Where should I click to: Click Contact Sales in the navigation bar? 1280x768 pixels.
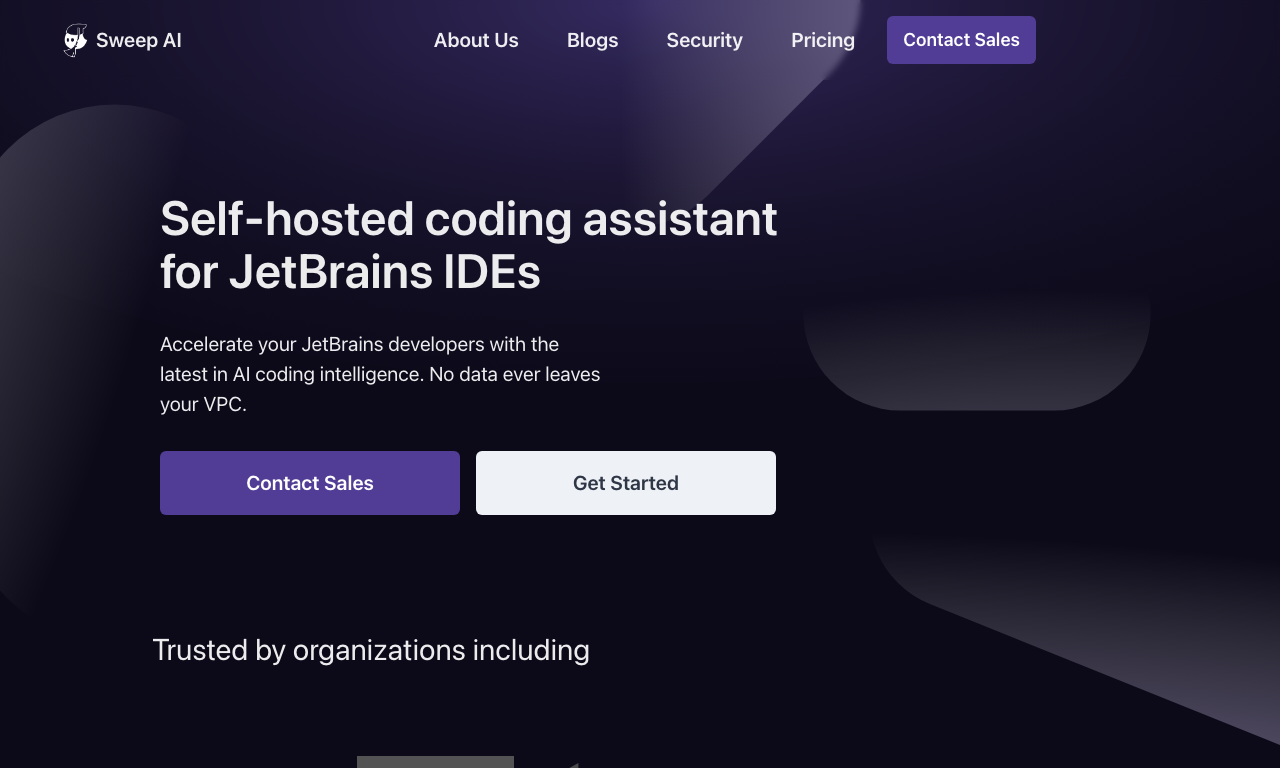[x=961, y=40]
